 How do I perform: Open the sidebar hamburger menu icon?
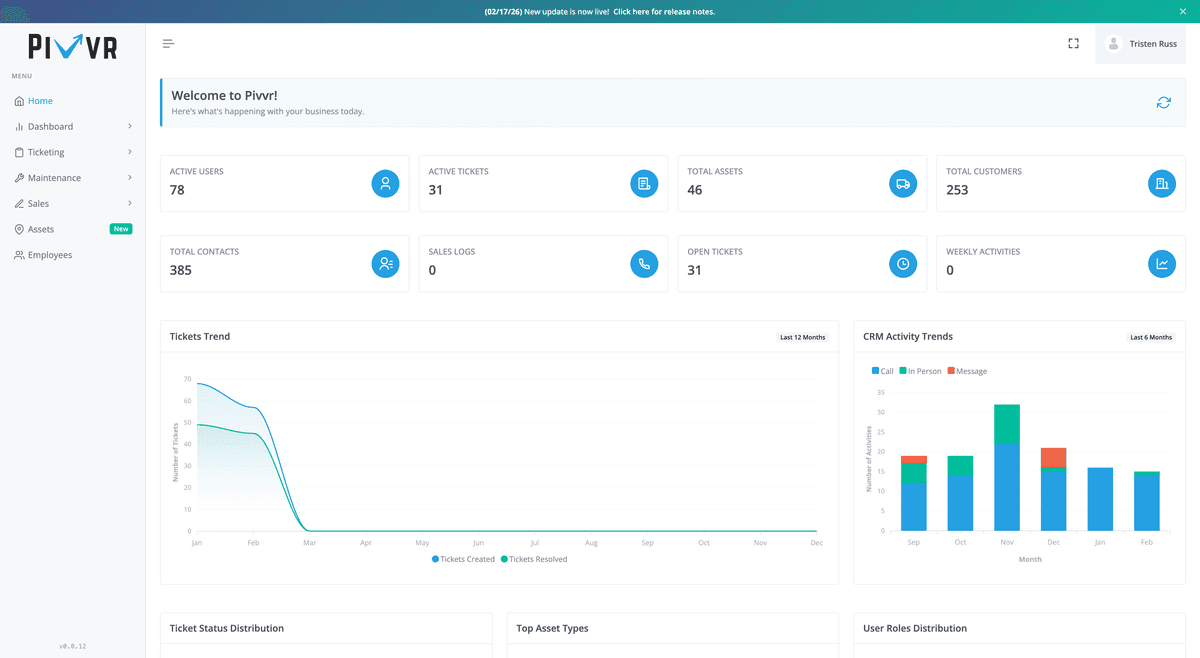168,43
